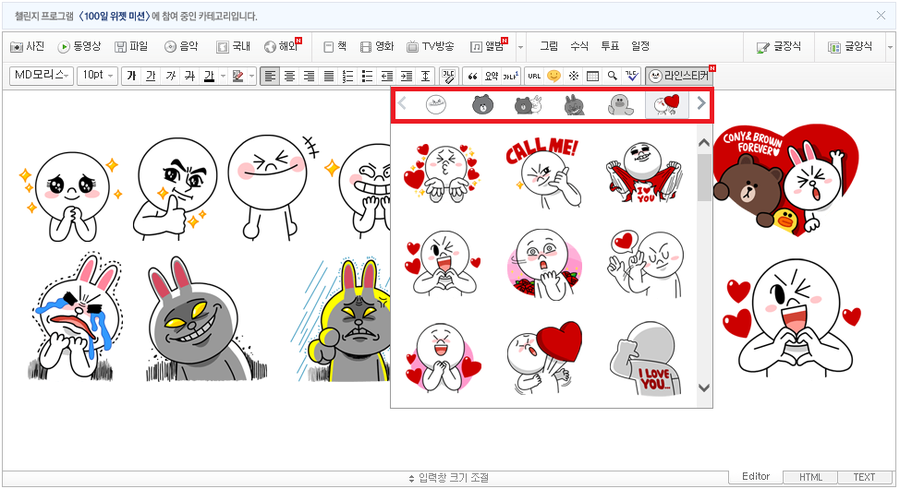Insert an album via 앨범
The width and height of the screenshot is (900, 489).
click(487, 46)
